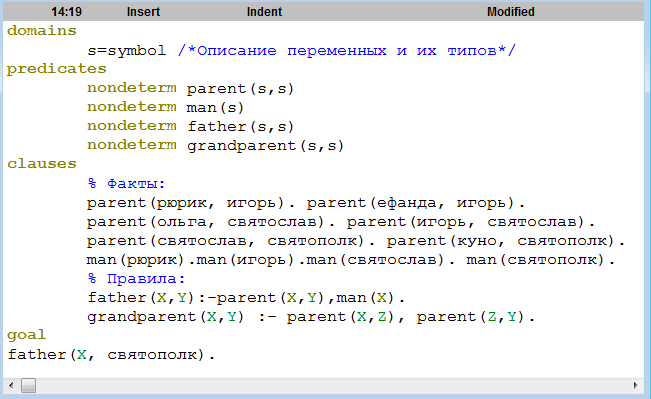The width and height of the screenshot is (651, 399).
Task: Click the fact 'man(рюрик).'
Action: point(140,260)
